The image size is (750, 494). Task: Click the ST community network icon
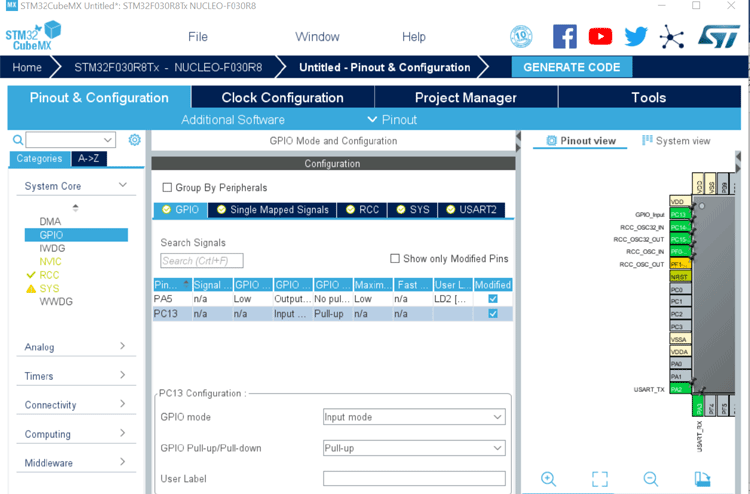(673, 37)
